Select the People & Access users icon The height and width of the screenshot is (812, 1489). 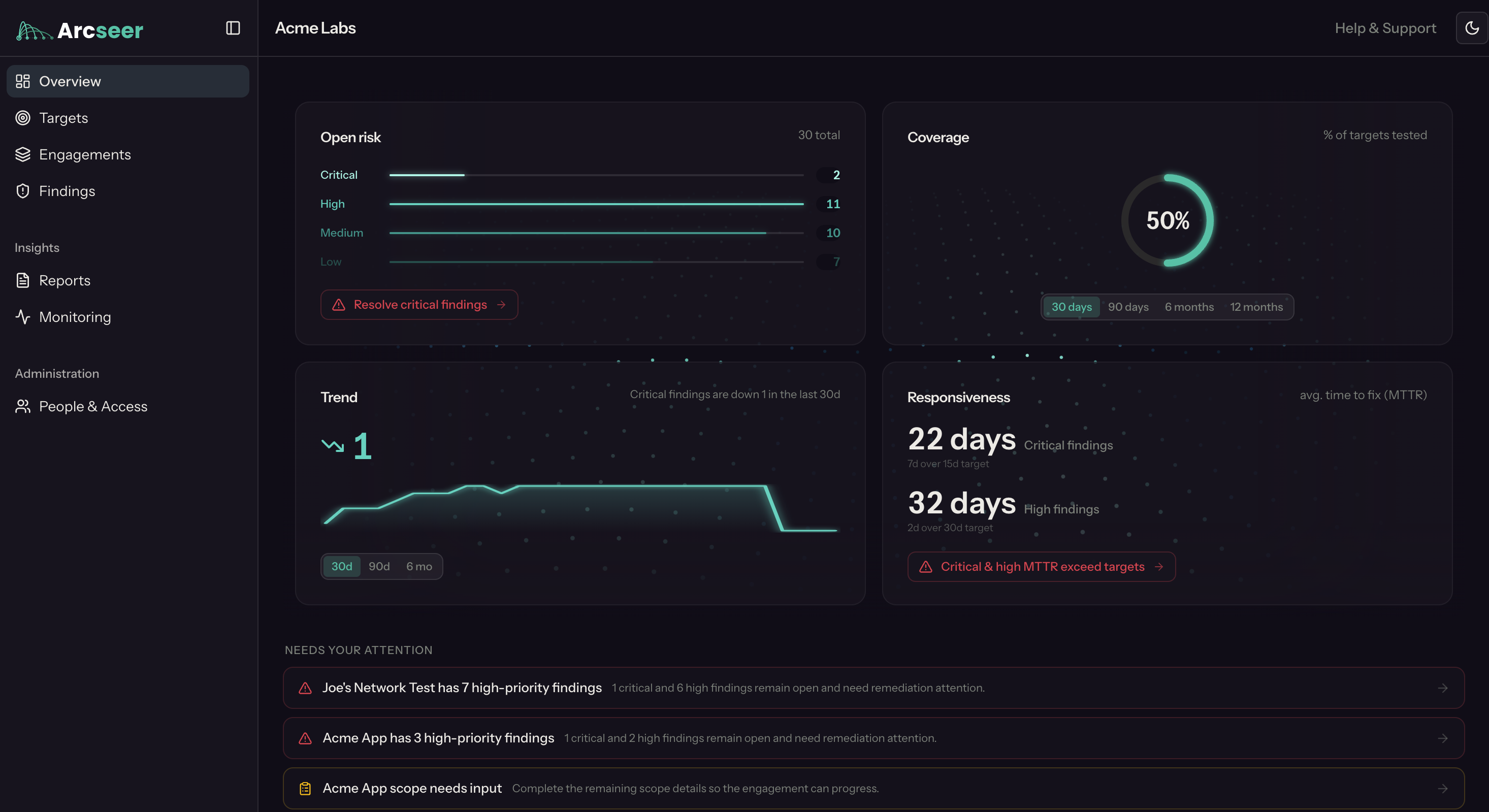pos(23,406)
